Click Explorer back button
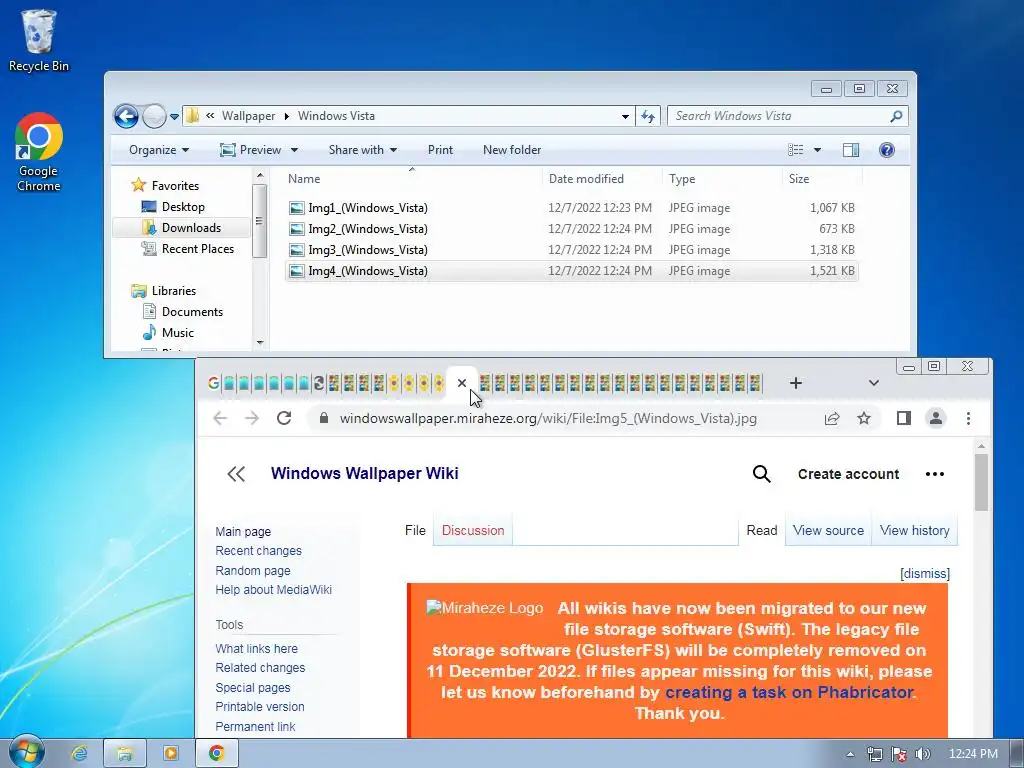The width and height of the screenshot is (1024, 768). (126, 116)
